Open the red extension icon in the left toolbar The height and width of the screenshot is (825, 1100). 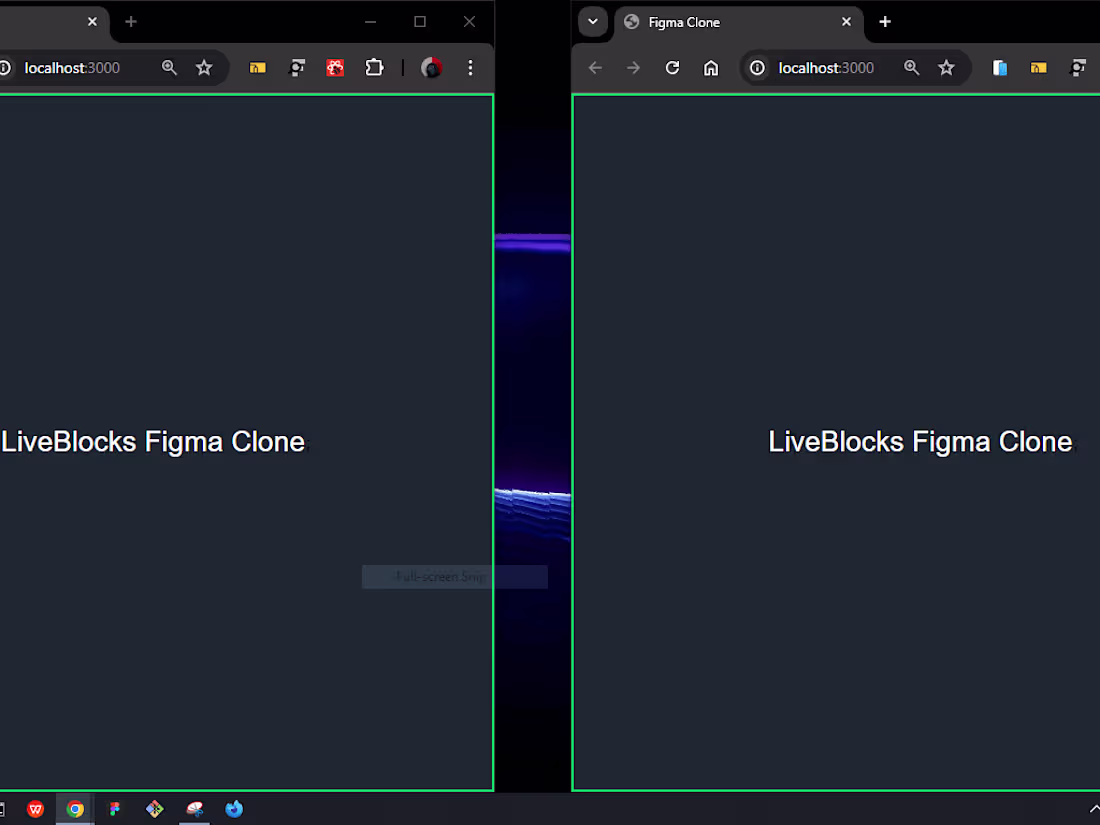(335, 67)
